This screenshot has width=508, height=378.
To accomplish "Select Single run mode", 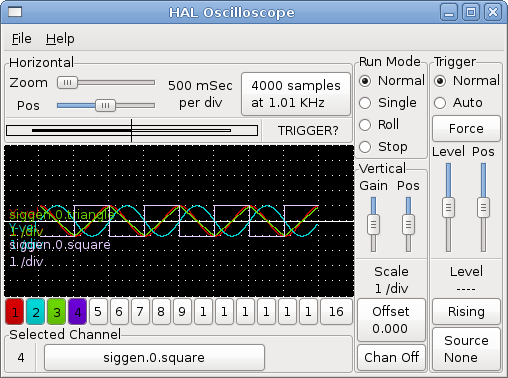I will (388, 103).
